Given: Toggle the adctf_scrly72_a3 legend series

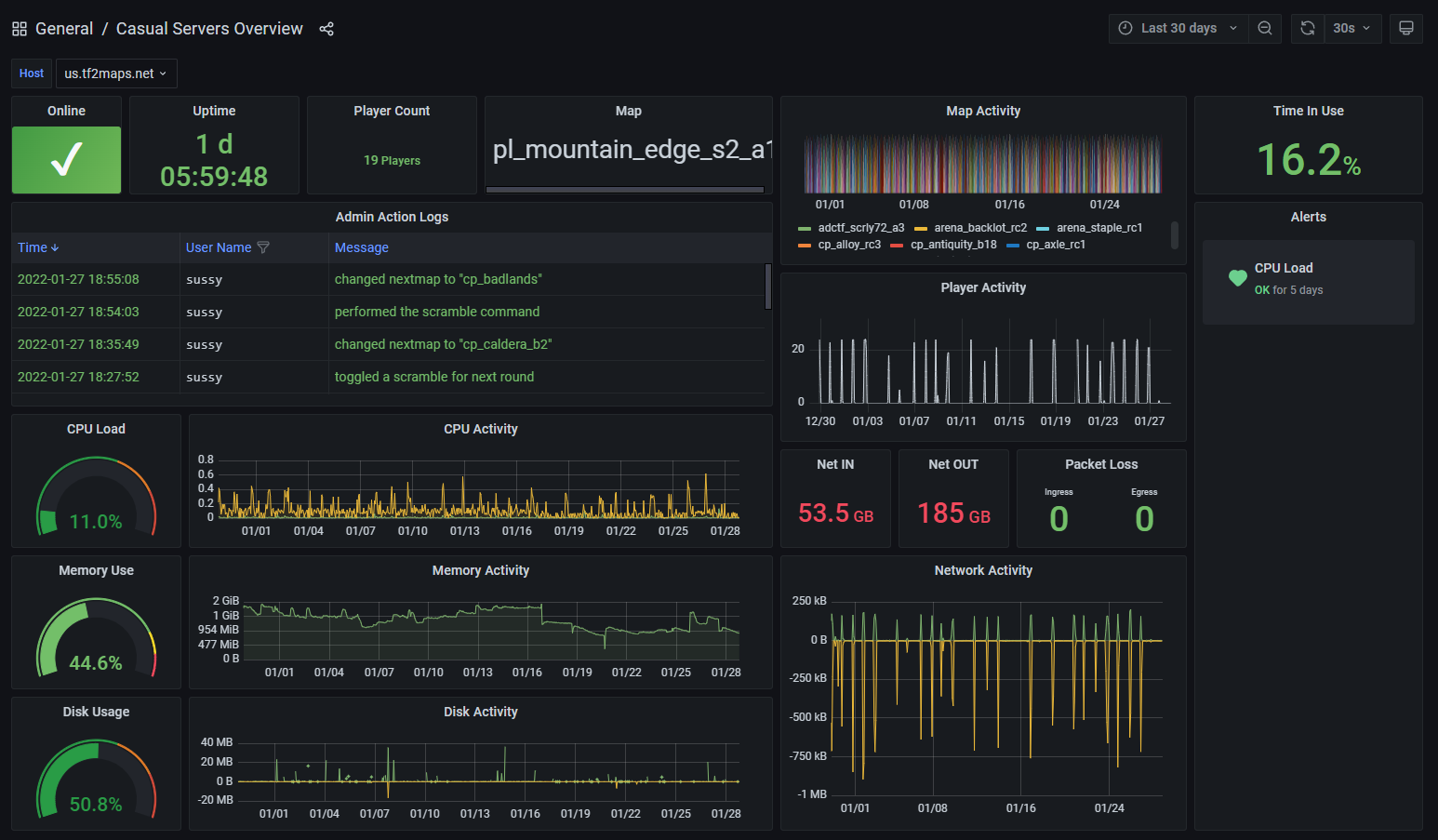Looking at the screenshot, I should pyautogui.click(x=860, y=228).
